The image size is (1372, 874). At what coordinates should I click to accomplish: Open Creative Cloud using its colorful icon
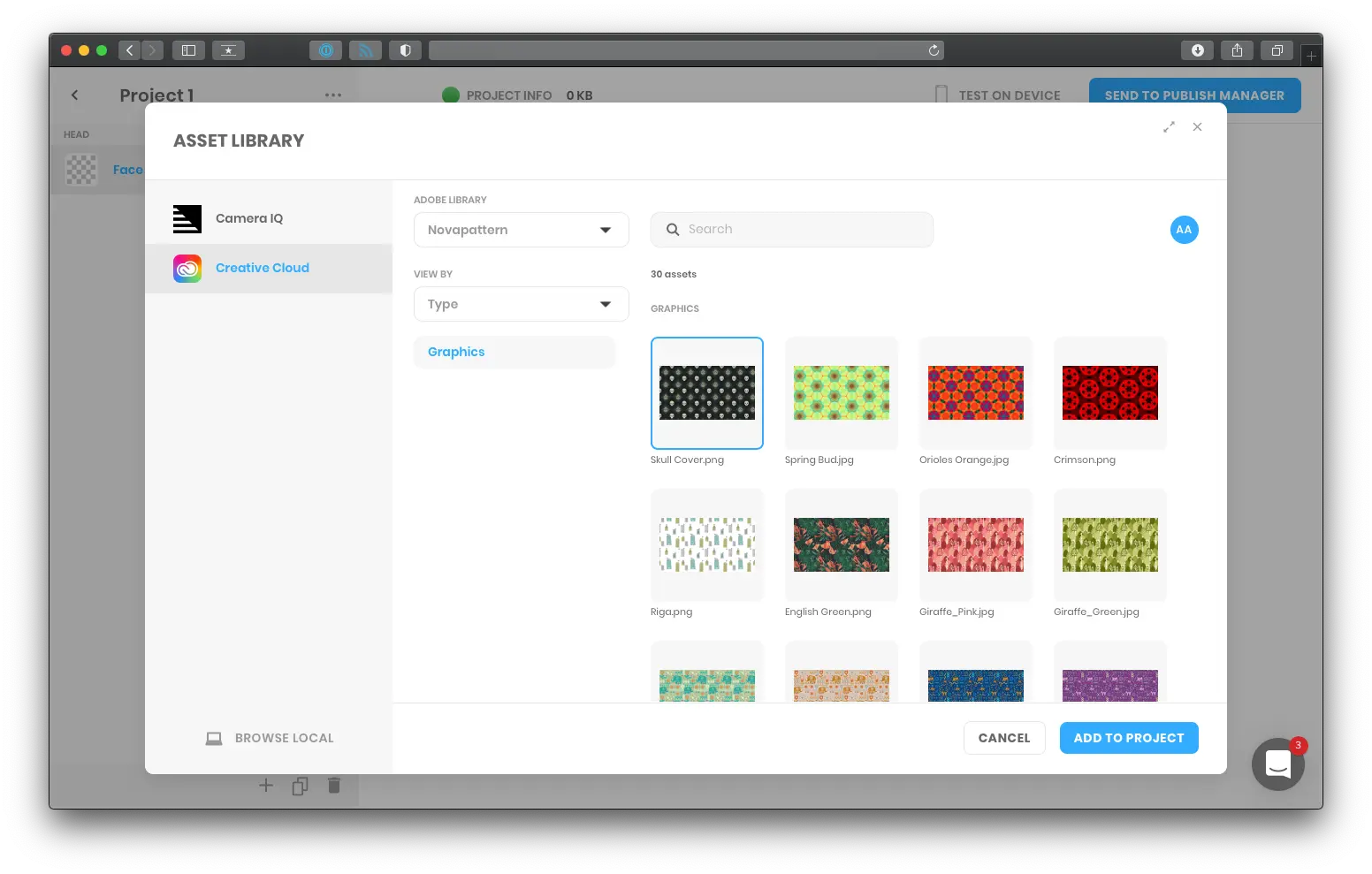click(187, 268)
